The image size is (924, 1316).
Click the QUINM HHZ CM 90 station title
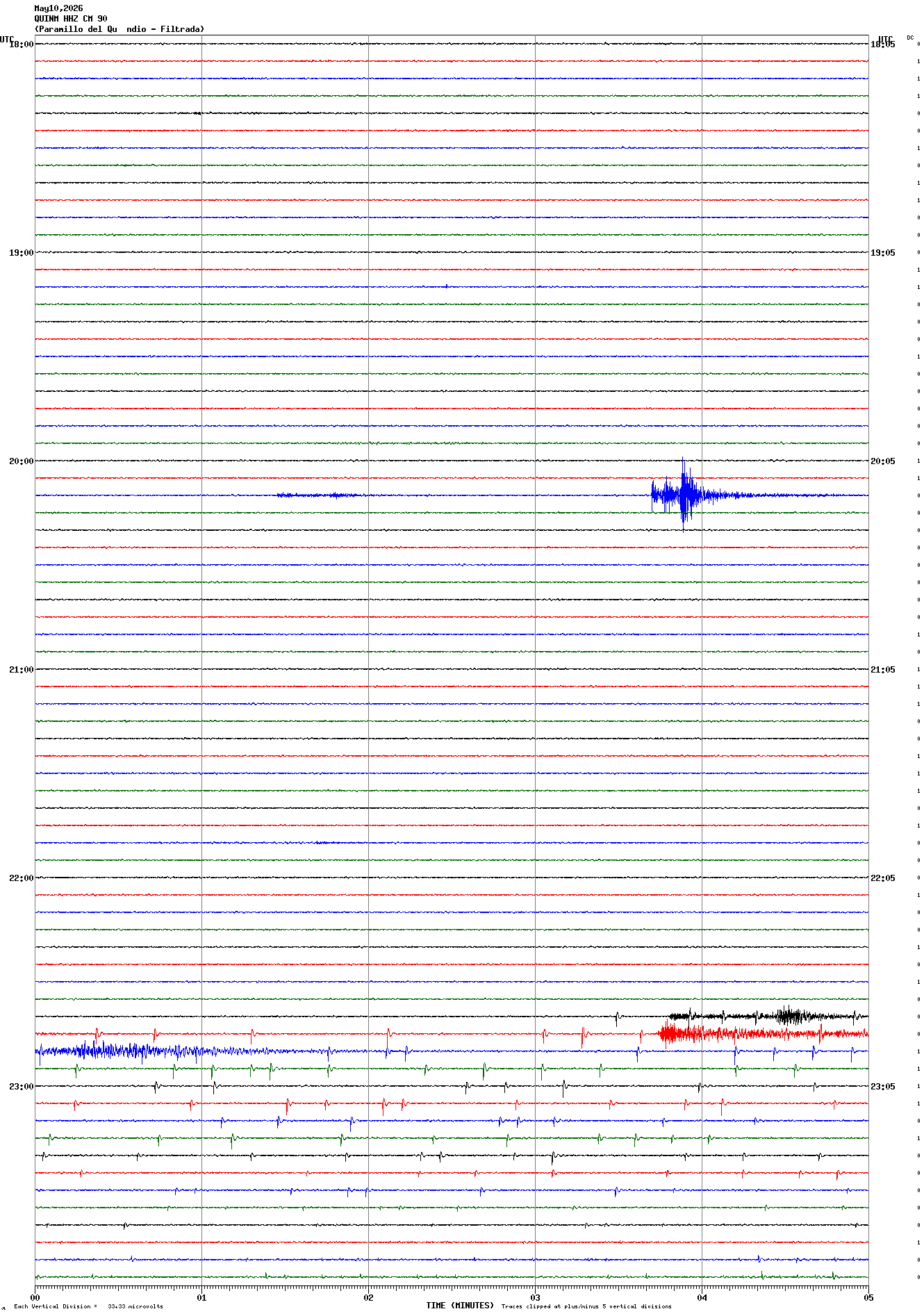(71, 19)
